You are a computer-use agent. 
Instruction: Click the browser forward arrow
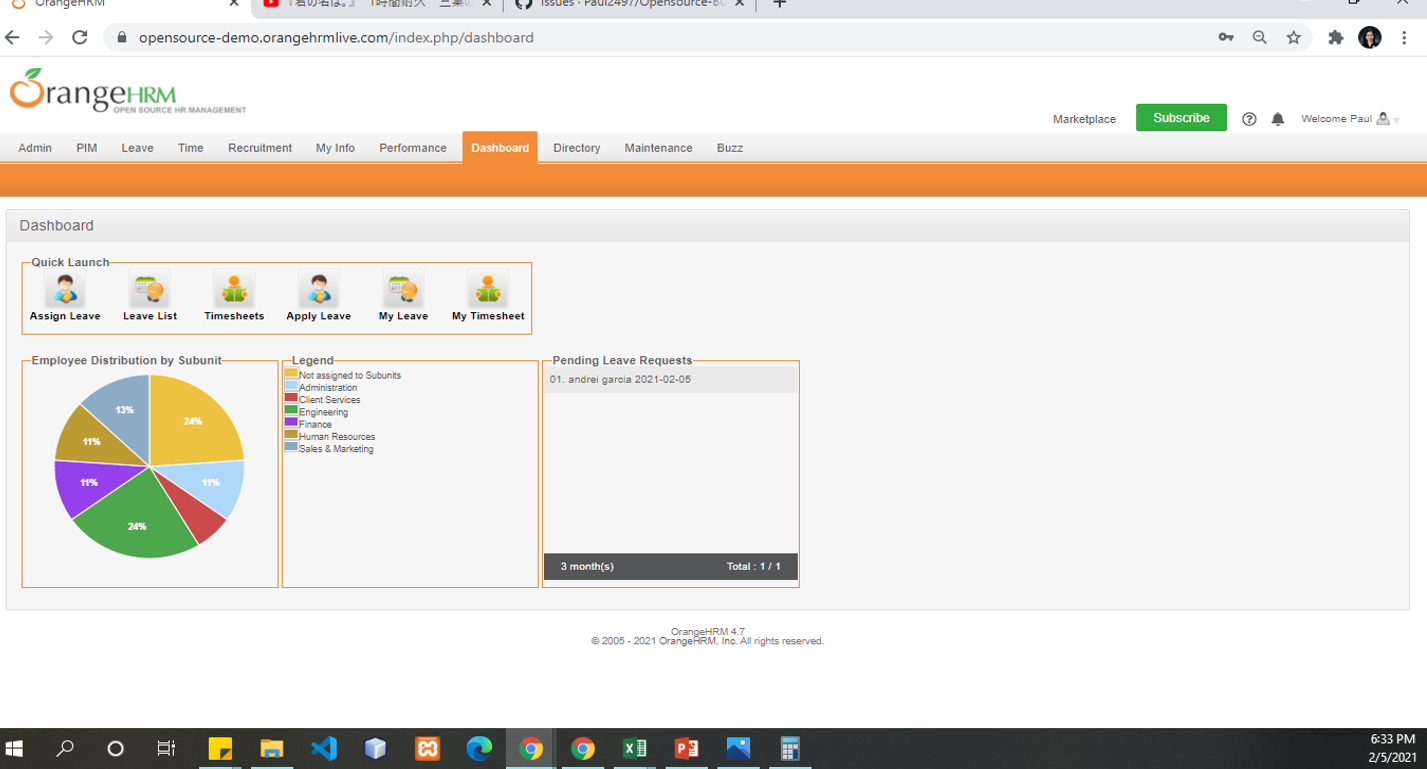(x=46, y=37)
